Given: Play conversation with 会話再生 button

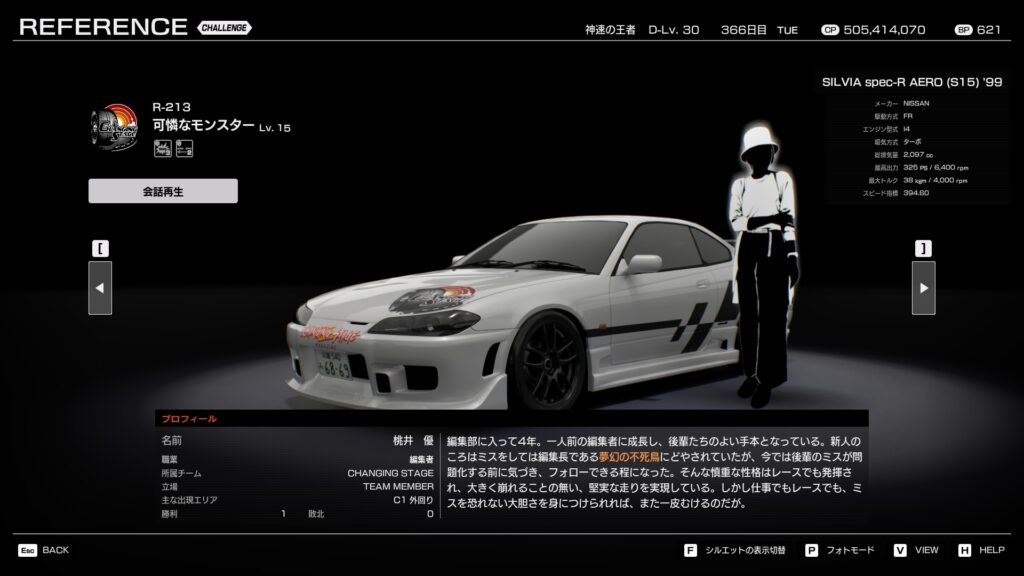Looking at the screenshot, I should (x=163, y=191).
